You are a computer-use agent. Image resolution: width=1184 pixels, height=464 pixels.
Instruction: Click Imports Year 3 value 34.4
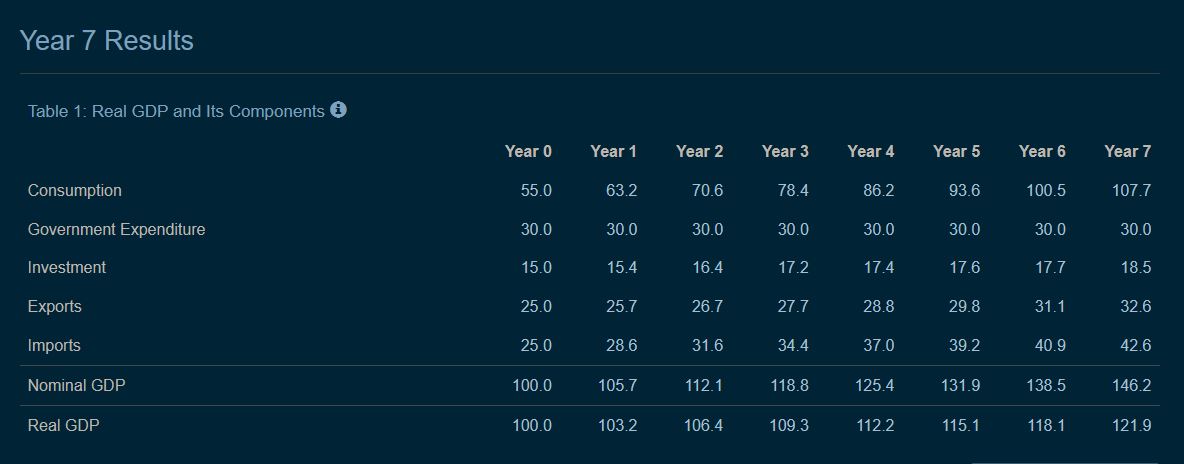tap(793, 345)
